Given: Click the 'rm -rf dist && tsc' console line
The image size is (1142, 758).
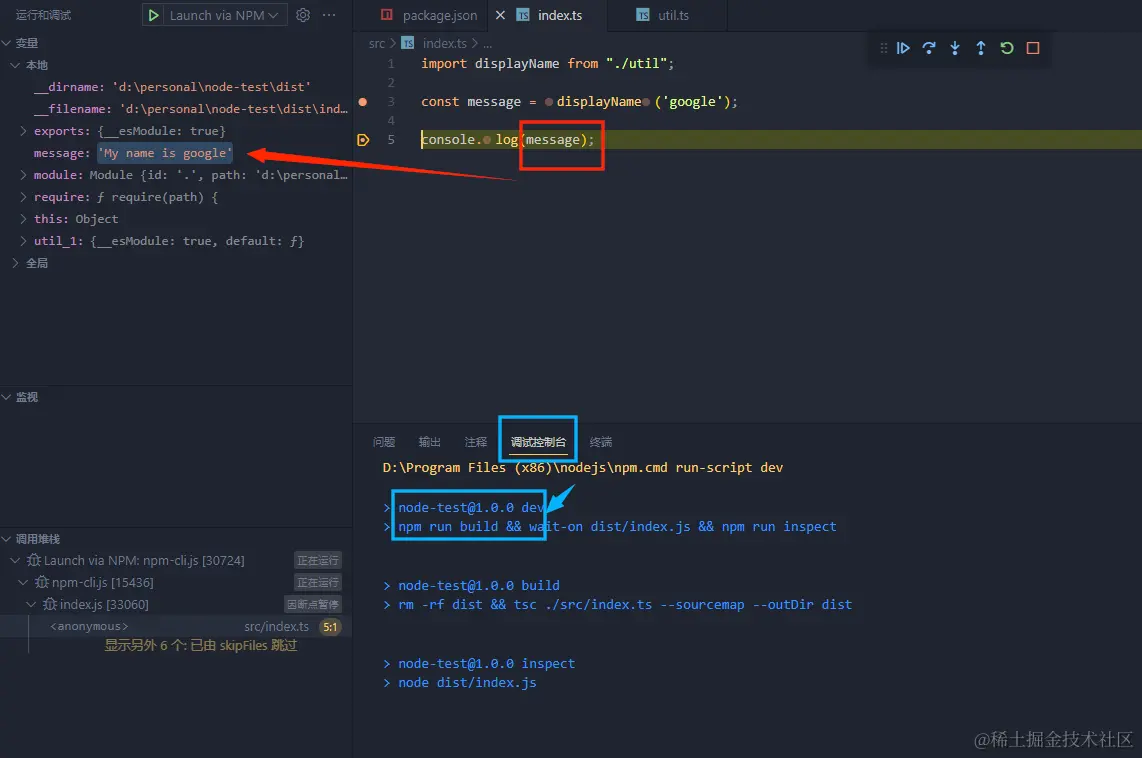Looking at the screenshot, I should pyautogui.click(x=624, y=604).
